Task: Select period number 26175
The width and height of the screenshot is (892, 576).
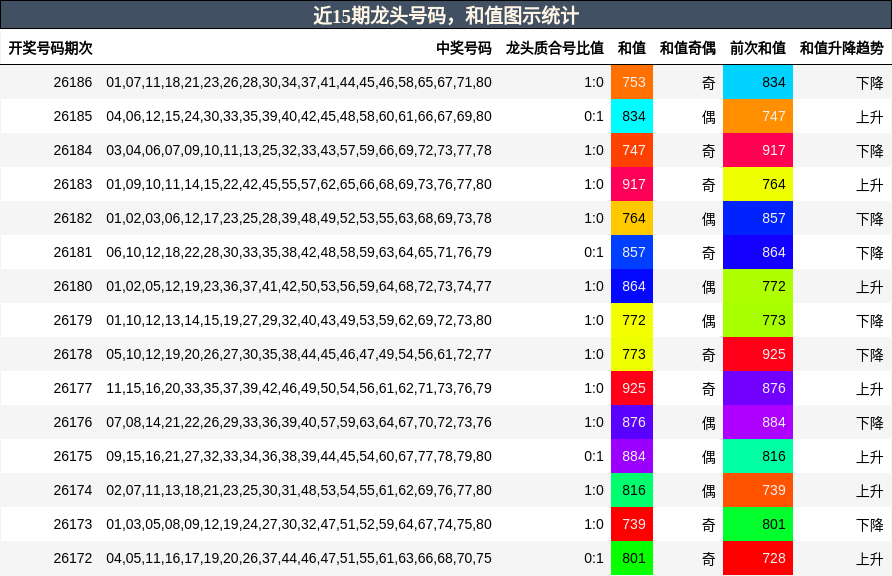Action: (x=73, y=457)
